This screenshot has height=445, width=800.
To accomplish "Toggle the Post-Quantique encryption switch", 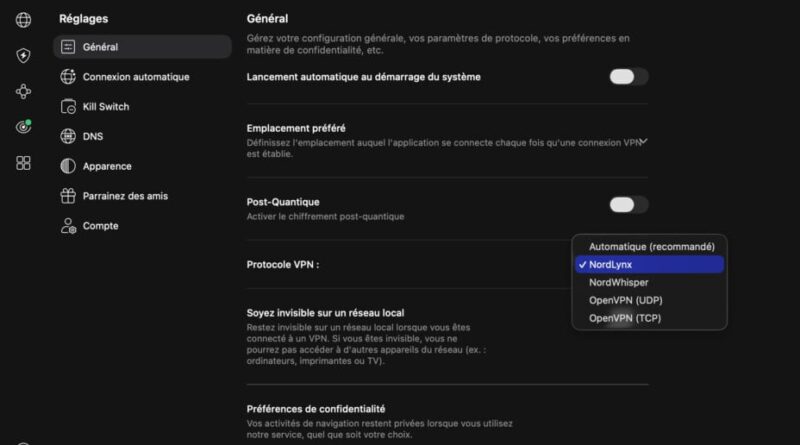I will [629, 205].
